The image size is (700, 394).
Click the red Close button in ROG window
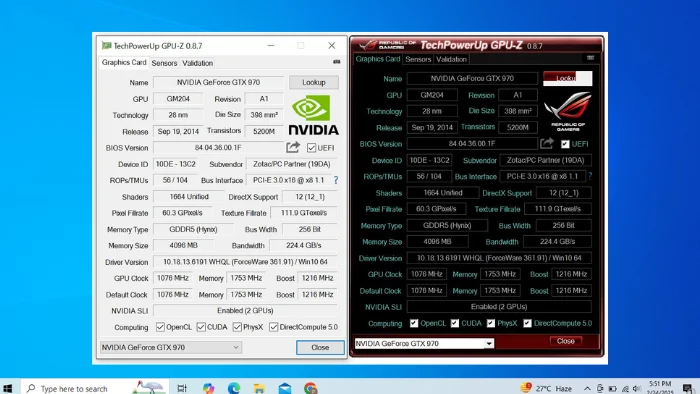coord(566,341)
